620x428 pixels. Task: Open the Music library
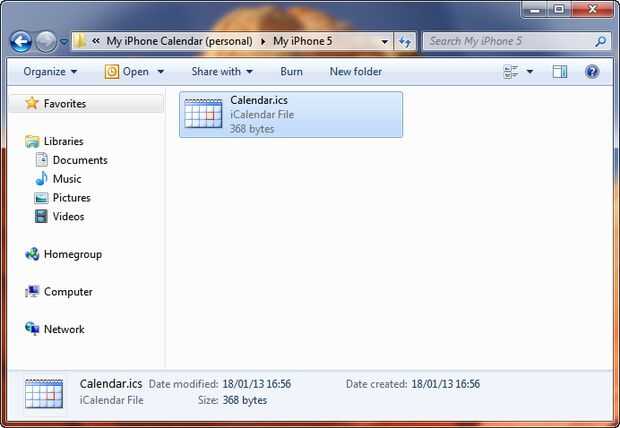tap(67, 179)
